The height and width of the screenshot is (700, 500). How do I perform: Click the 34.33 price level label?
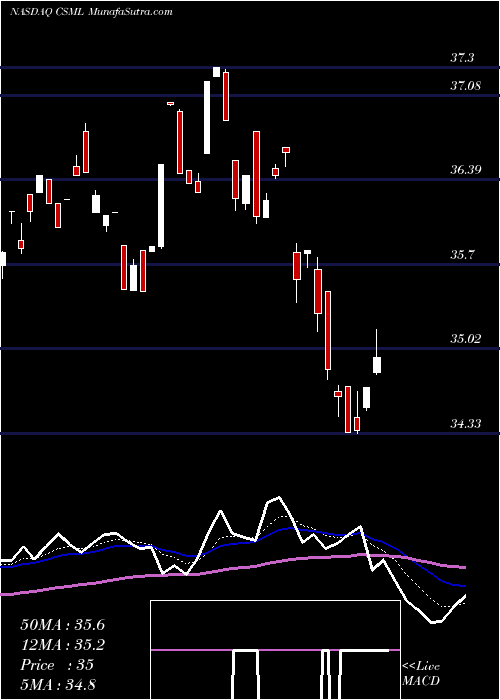(x=465, y=423)
